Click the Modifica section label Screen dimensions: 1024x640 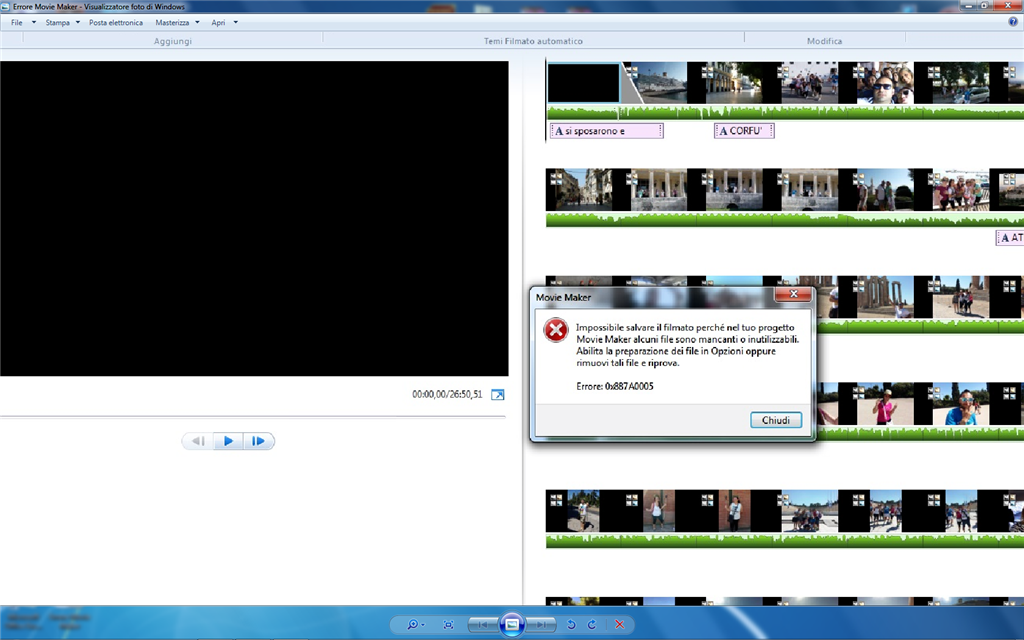pos(824,40)
